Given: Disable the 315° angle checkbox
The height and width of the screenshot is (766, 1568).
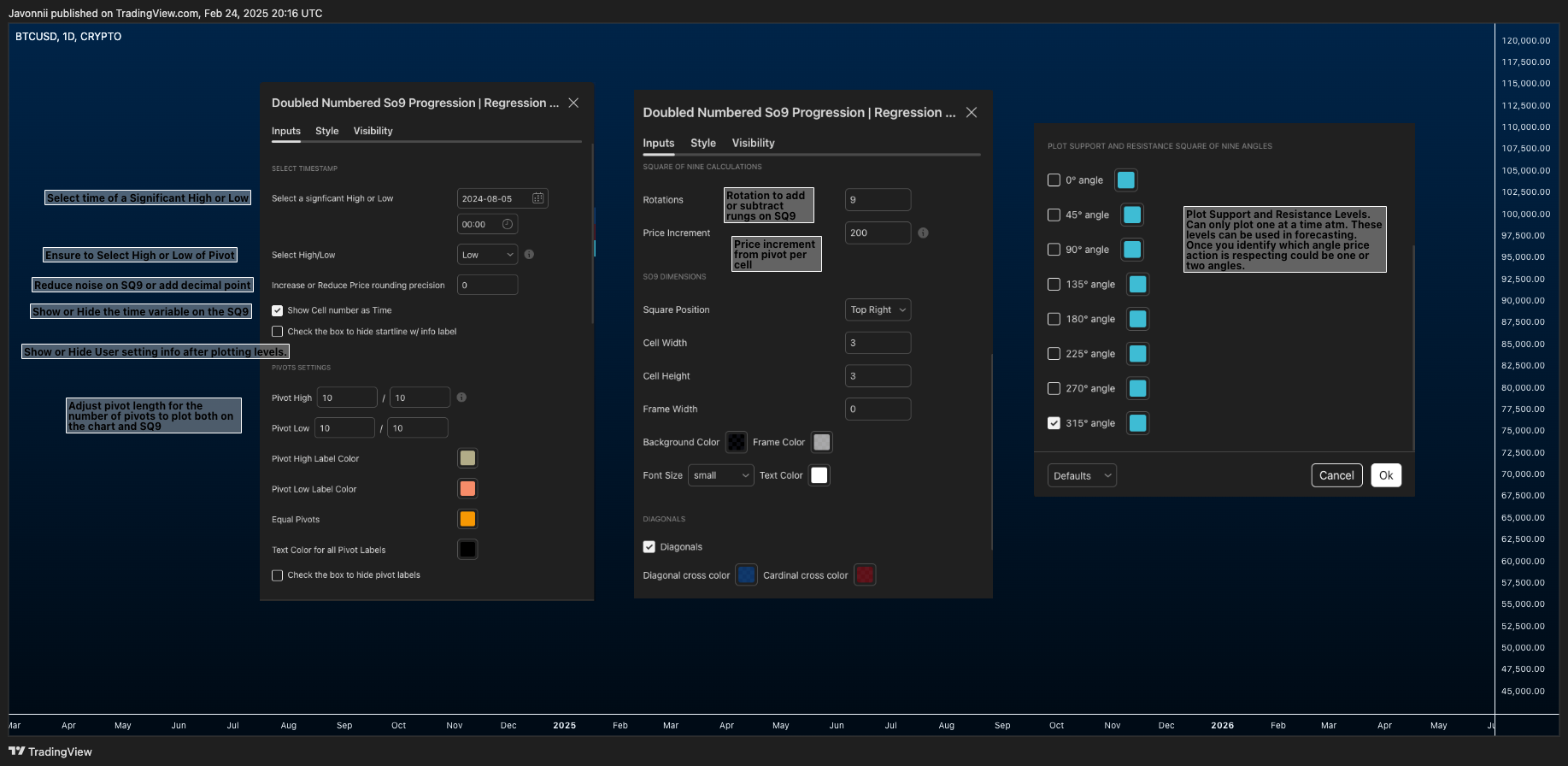Looking at the screenshot, I should pyautogui.click(x=1054, y=423).
